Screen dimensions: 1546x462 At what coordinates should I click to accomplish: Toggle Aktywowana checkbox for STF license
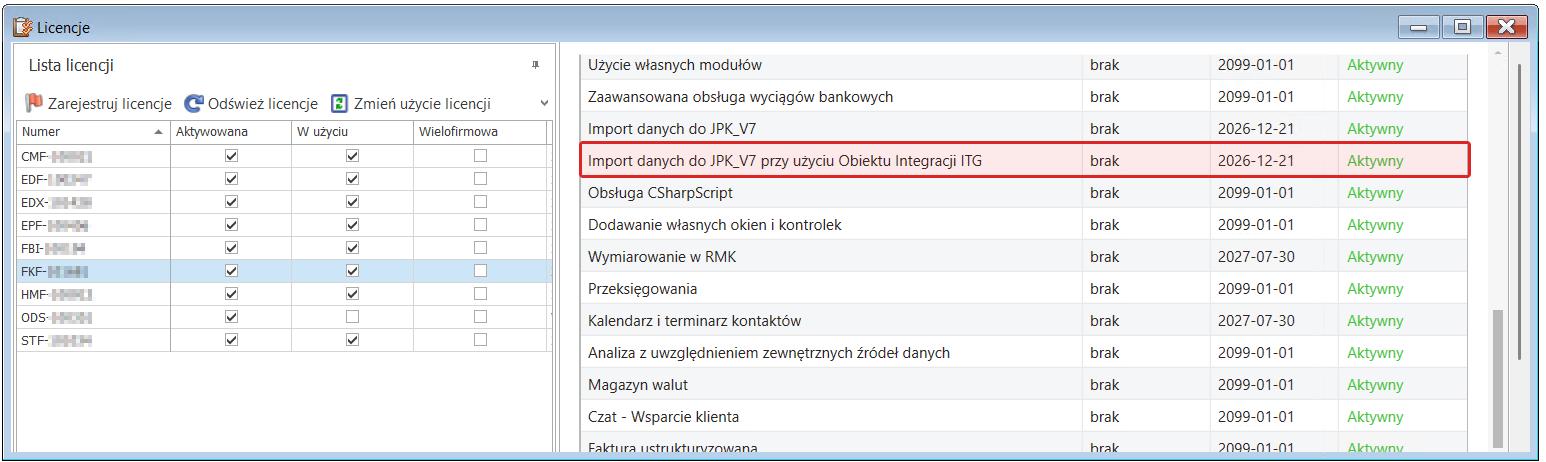pyautogui.click(x=231, y=340)
